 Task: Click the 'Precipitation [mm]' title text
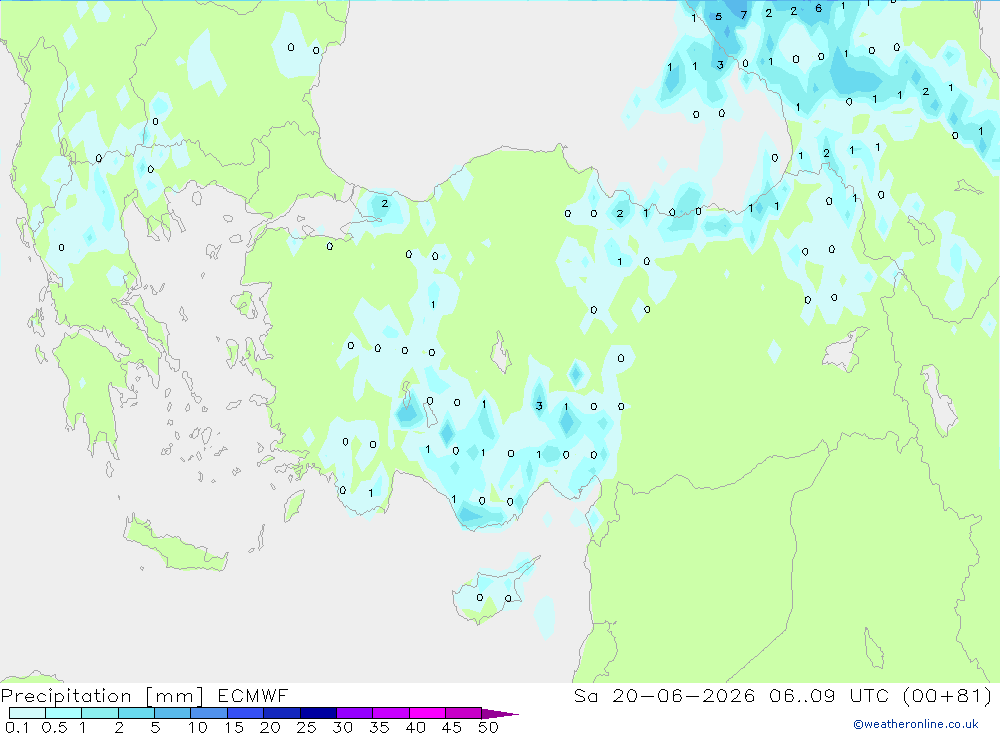103,696
